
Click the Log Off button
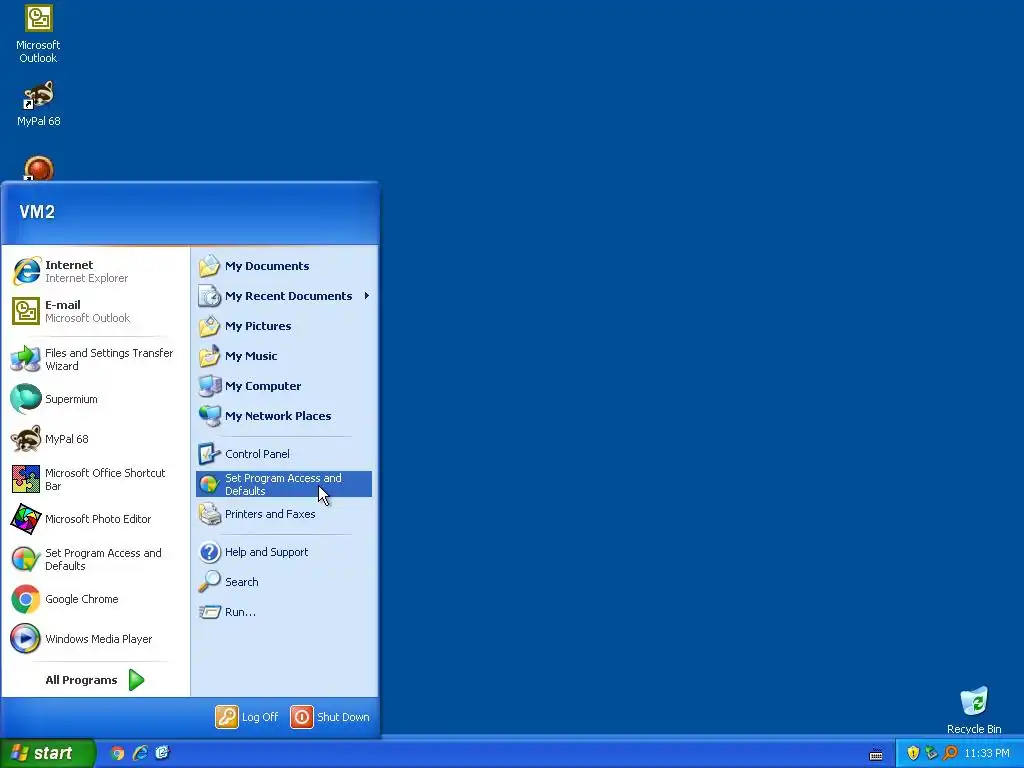[x=247, y=717]
